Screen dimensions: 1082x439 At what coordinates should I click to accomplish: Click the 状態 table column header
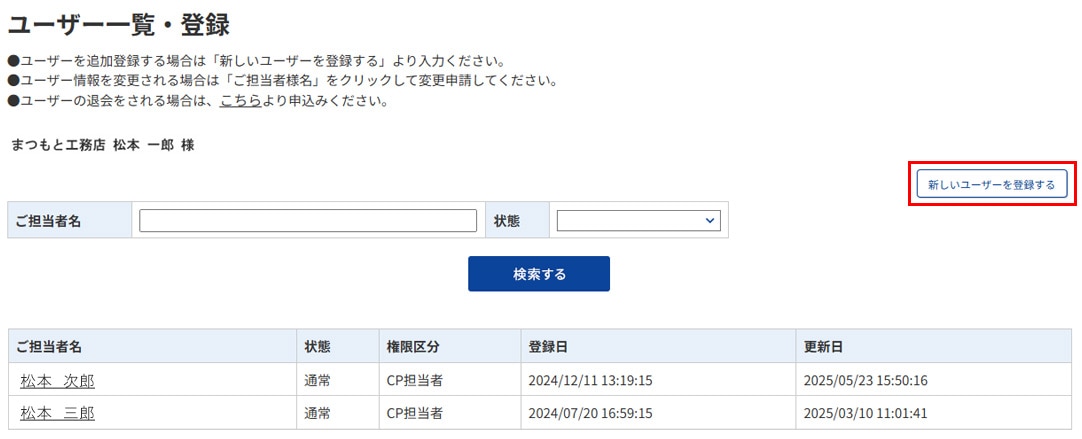click(x=318, y=347)
